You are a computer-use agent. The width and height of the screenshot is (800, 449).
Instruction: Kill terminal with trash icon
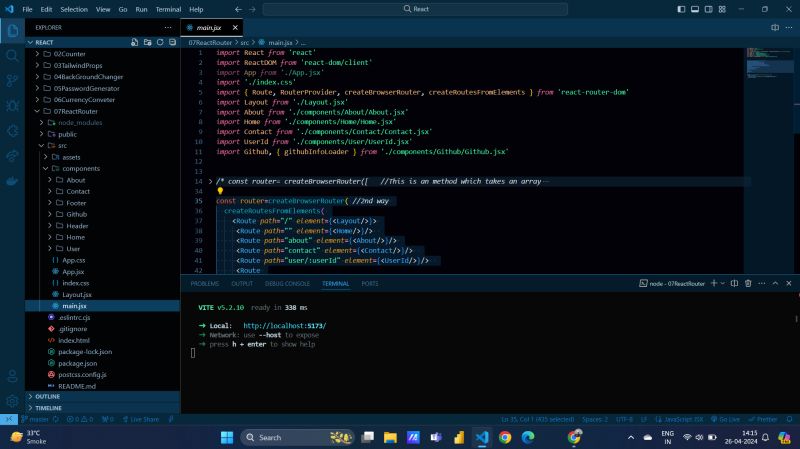point(748,283)
